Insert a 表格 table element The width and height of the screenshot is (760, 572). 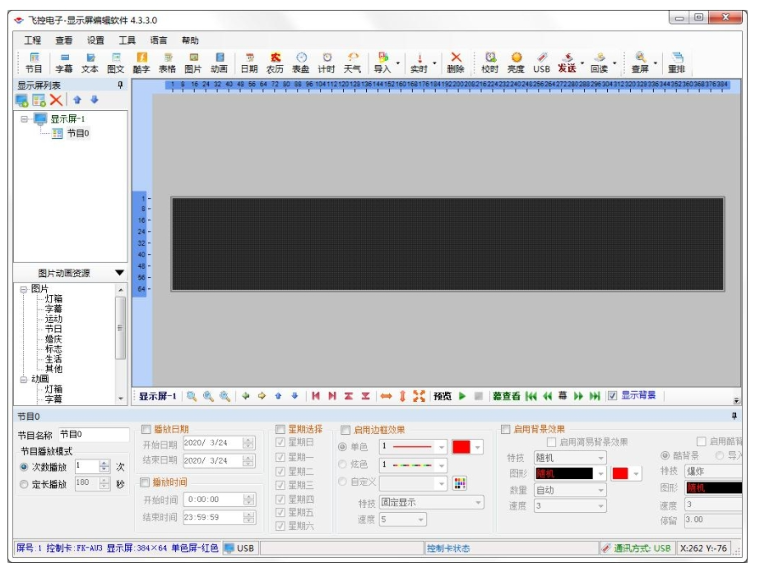click(x=167, y=62)
